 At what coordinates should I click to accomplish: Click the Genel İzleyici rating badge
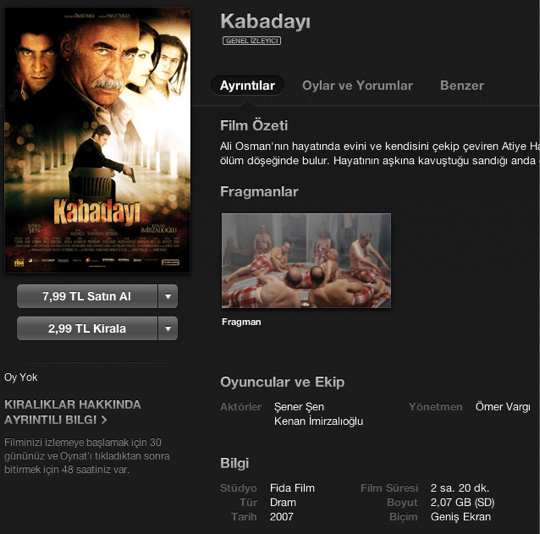(x=251, y=41)
